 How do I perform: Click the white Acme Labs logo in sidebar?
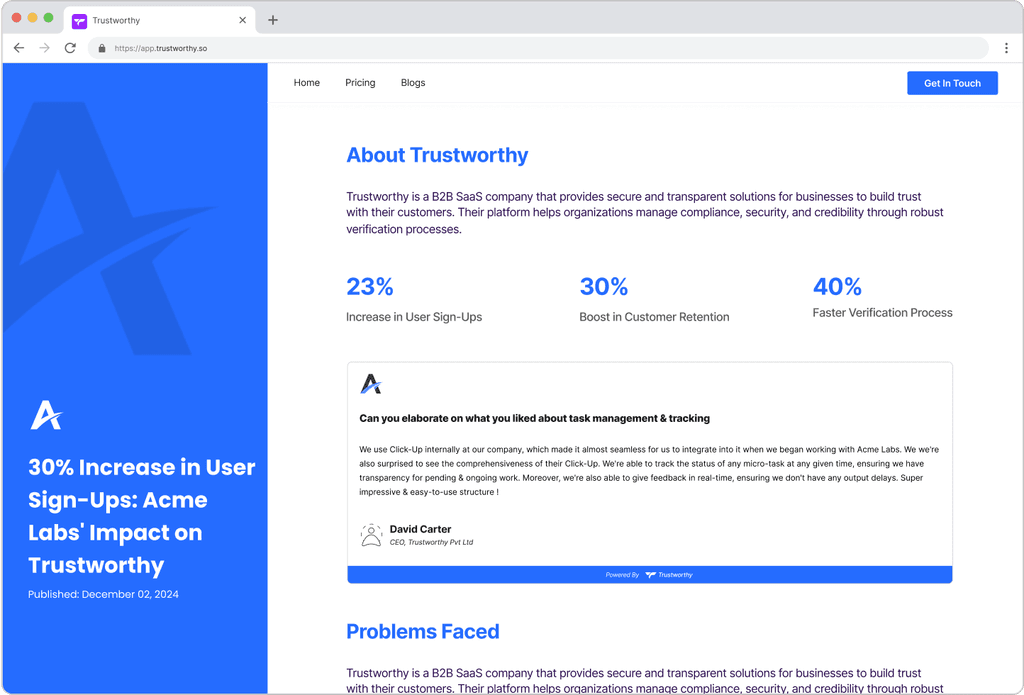click(46, 415)
